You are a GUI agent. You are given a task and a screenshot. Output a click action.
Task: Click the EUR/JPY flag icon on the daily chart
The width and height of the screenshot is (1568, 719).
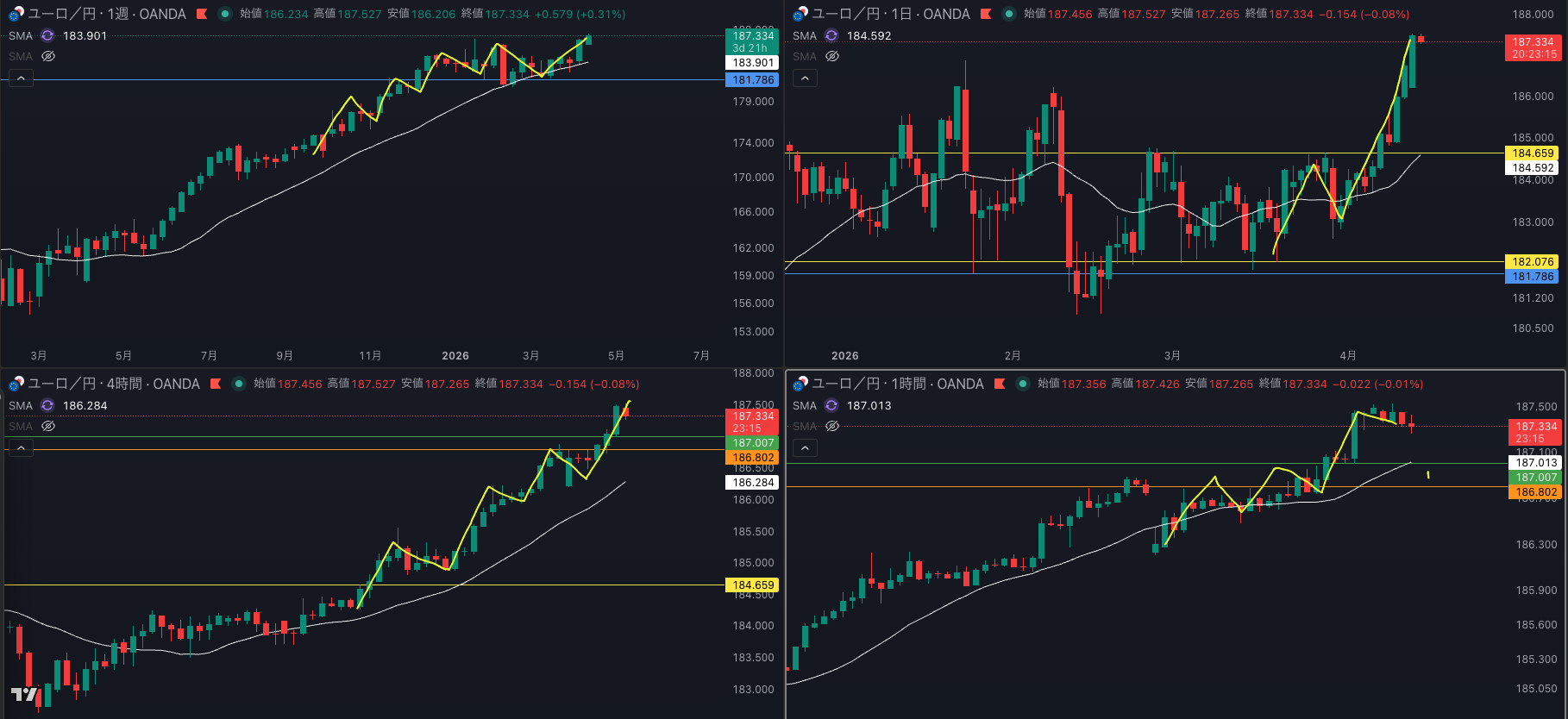point(800,14)
